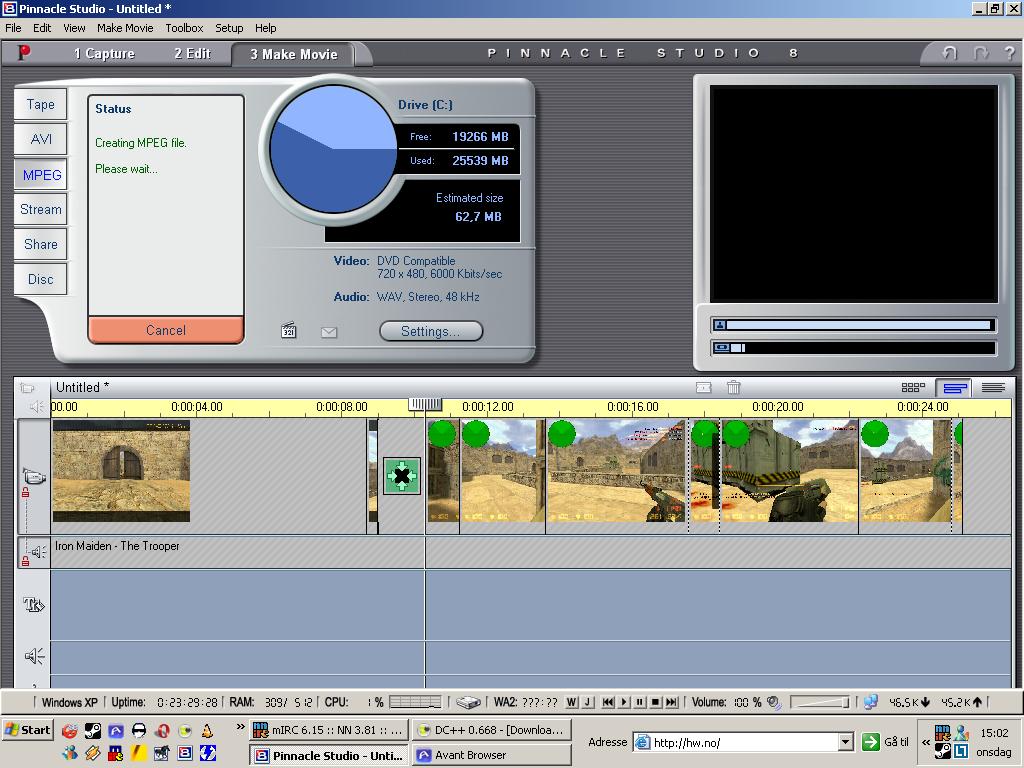Click the Help question mark icon
Screen dimensions: 1024x768
coord(1010,53)
